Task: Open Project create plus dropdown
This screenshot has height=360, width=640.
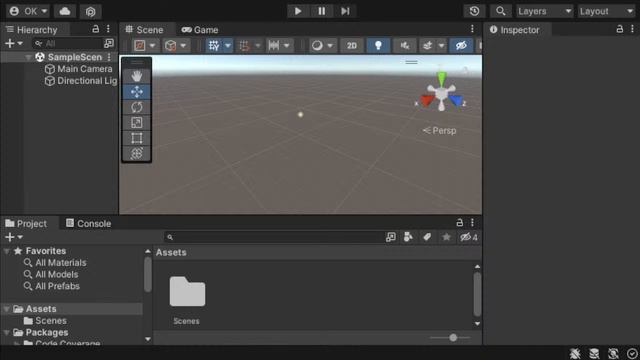Action: (13, 237)
